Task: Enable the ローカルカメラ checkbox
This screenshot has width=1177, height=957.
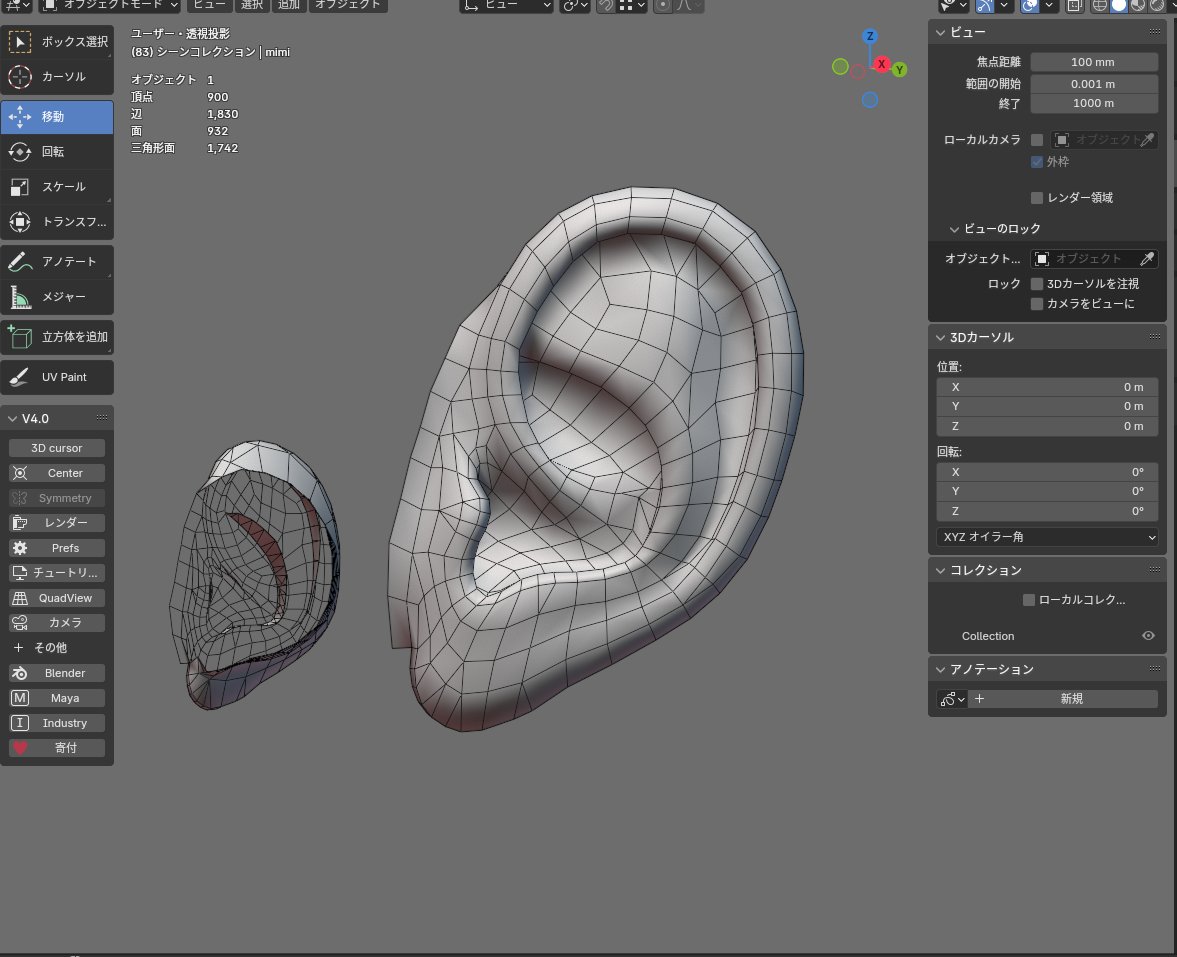Action: click(x=1037, y=140)
